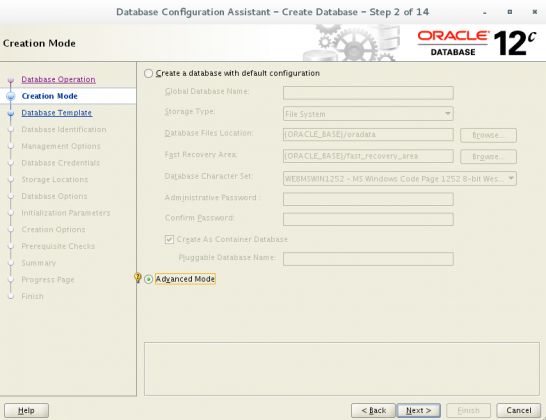Click the Database Template step bullet icon
Image resolution: width=546 pixels, height=420 pixels.
(x=11, y=113)
